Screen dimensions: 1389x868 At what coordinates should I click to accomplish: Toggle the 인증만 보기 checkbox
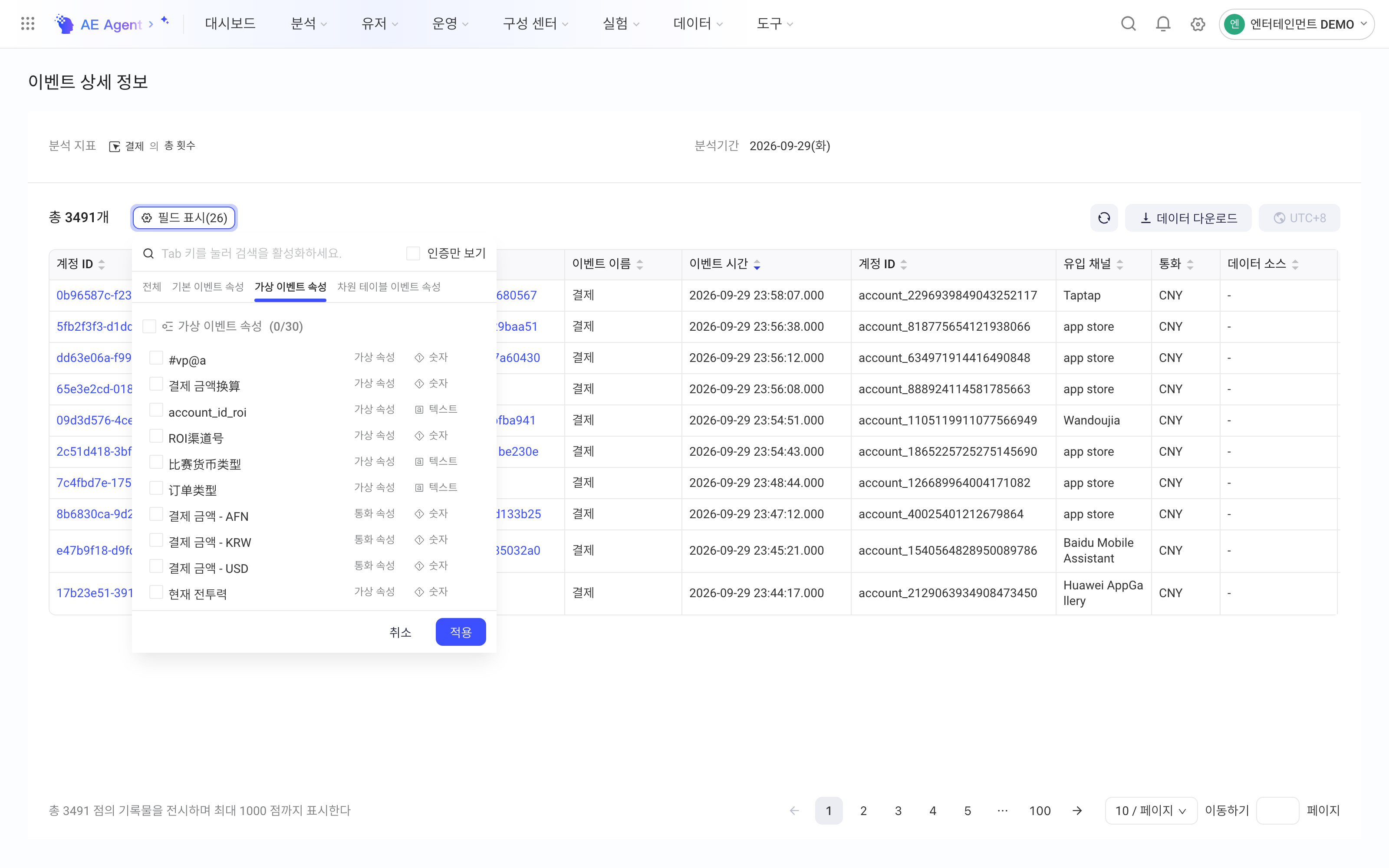(413, 253)
